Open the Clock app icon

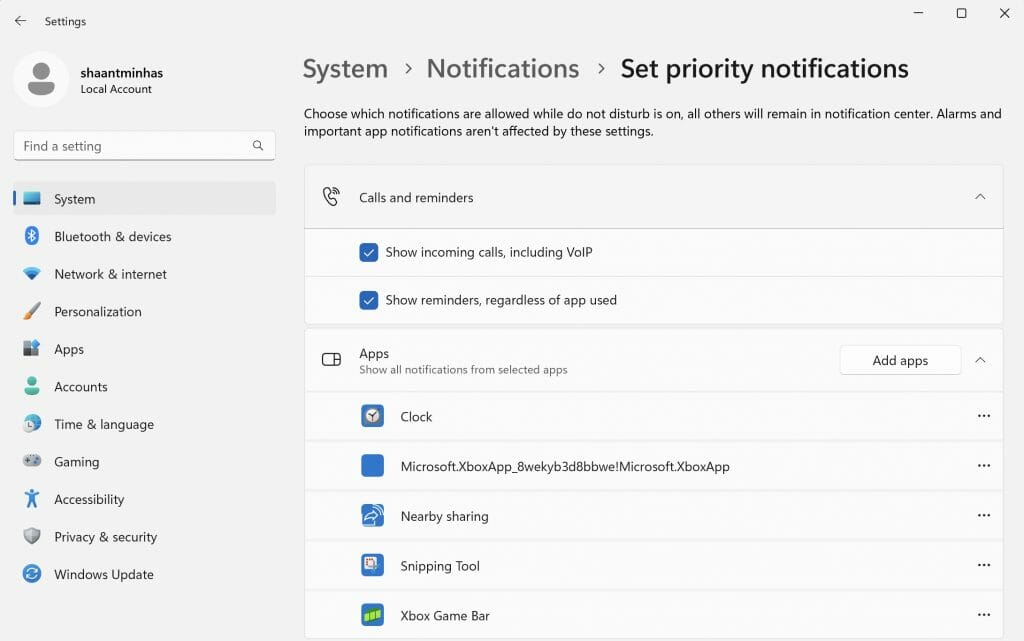tap(372, 416)
